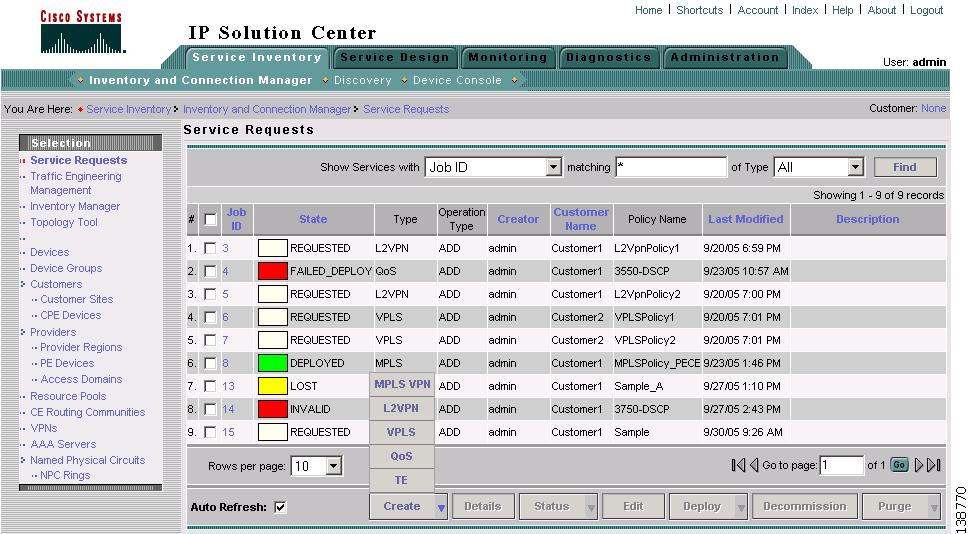This screenshot has height=534, width=968.
Task: Choose L2VPN from Create menu
Action: click(402, 408)
